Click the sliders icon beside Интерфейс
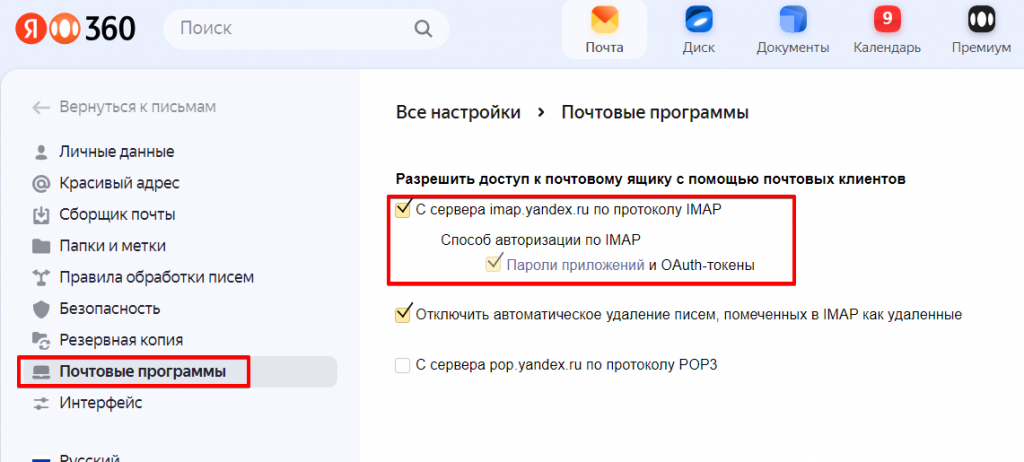This screenshot has height=462, width=1024. coord(40,403)
